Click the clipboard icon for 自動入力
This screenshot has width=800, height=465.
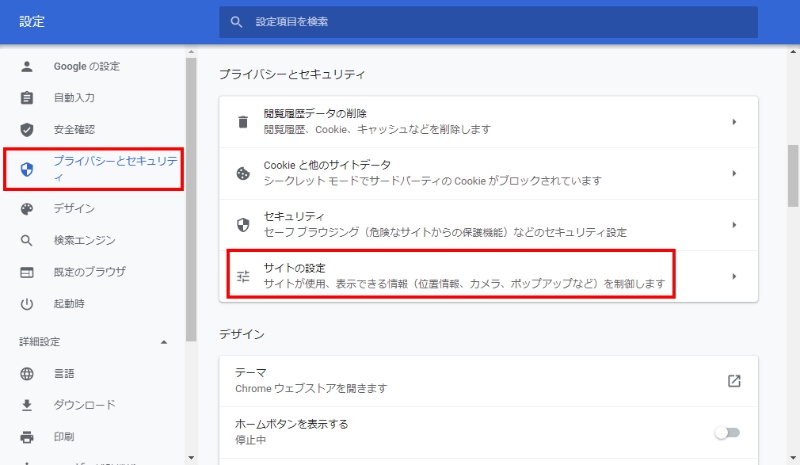click(27, 98)
